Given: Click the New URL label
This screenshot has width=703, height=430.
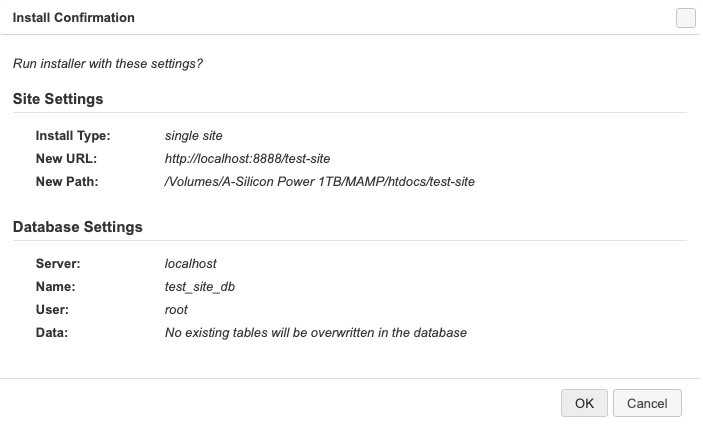Looking at the screenshot, I should [x=66, y=159].
